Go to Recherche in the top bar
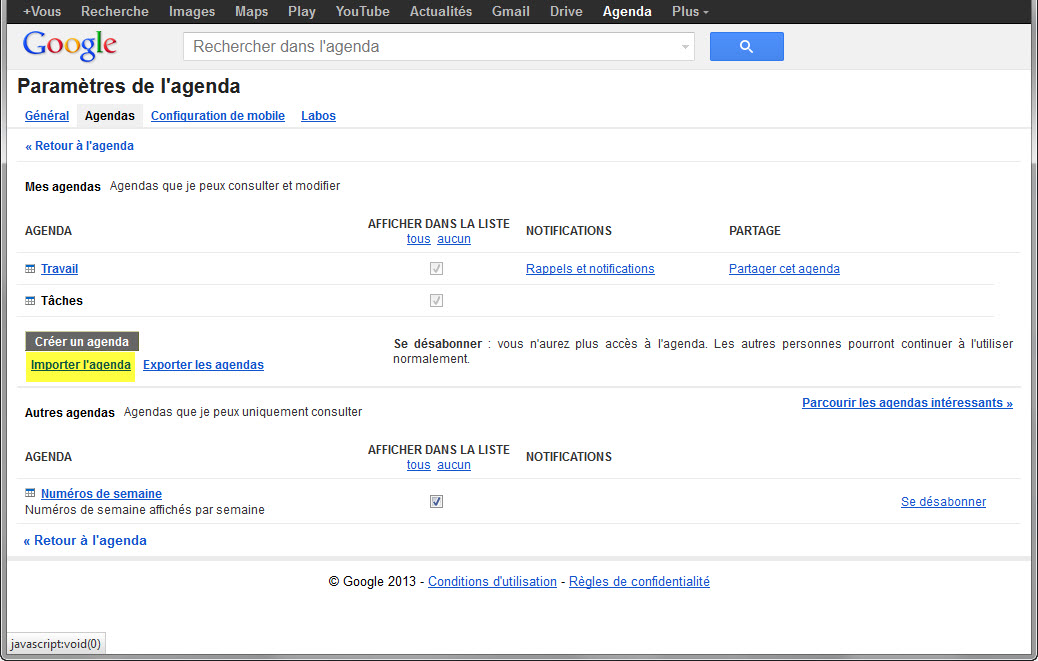Screen dimensions: 1038x661 point(115,11)
